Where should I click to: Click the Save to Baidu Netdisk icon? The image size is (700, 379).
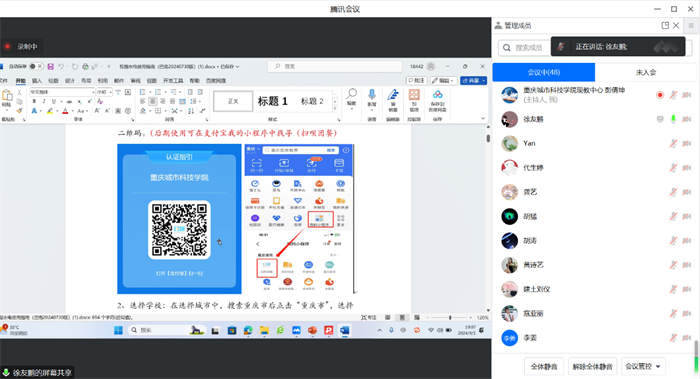(x=438, y=94)
